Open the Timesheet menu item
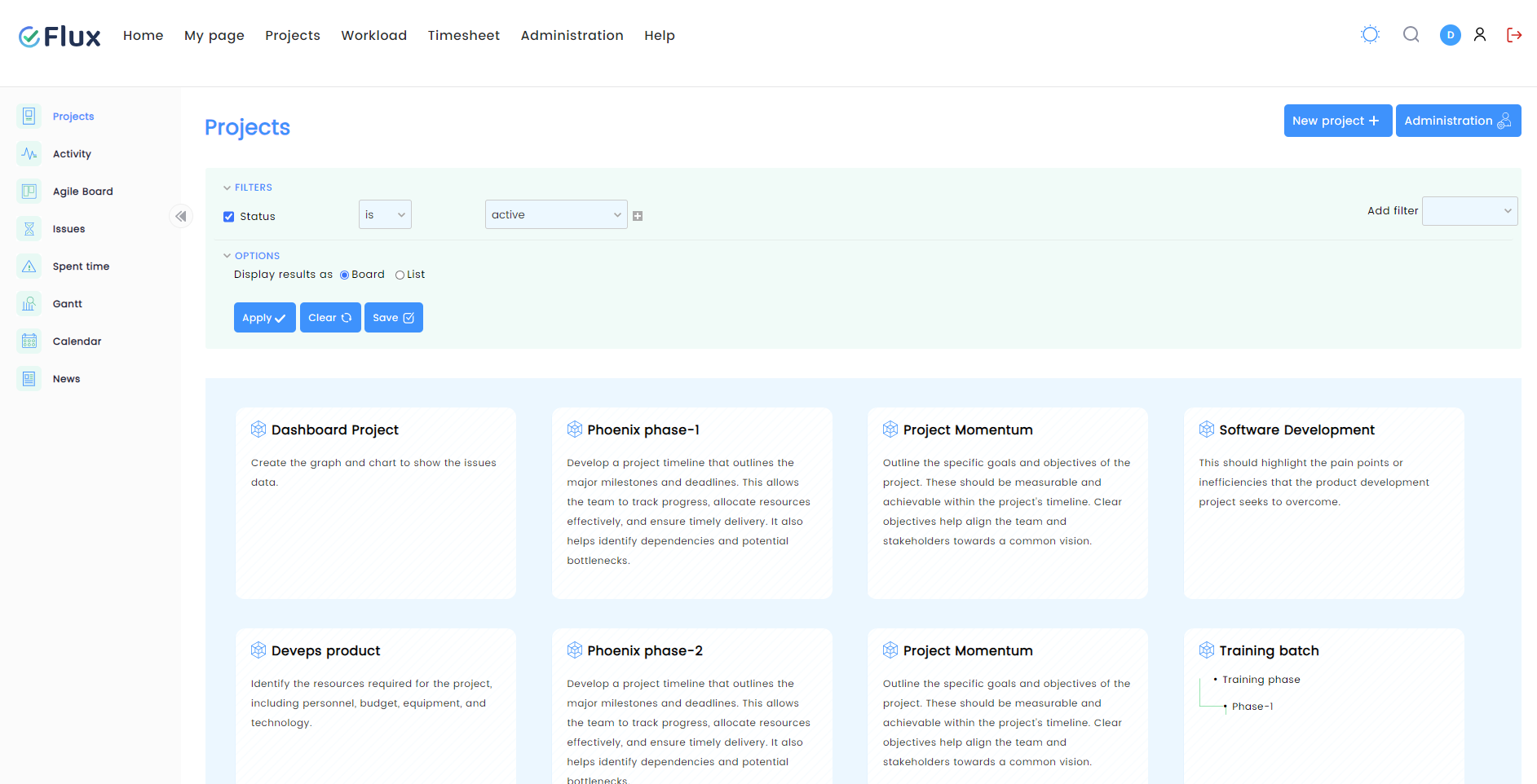Screen dimensions: 1537x784 463,36
